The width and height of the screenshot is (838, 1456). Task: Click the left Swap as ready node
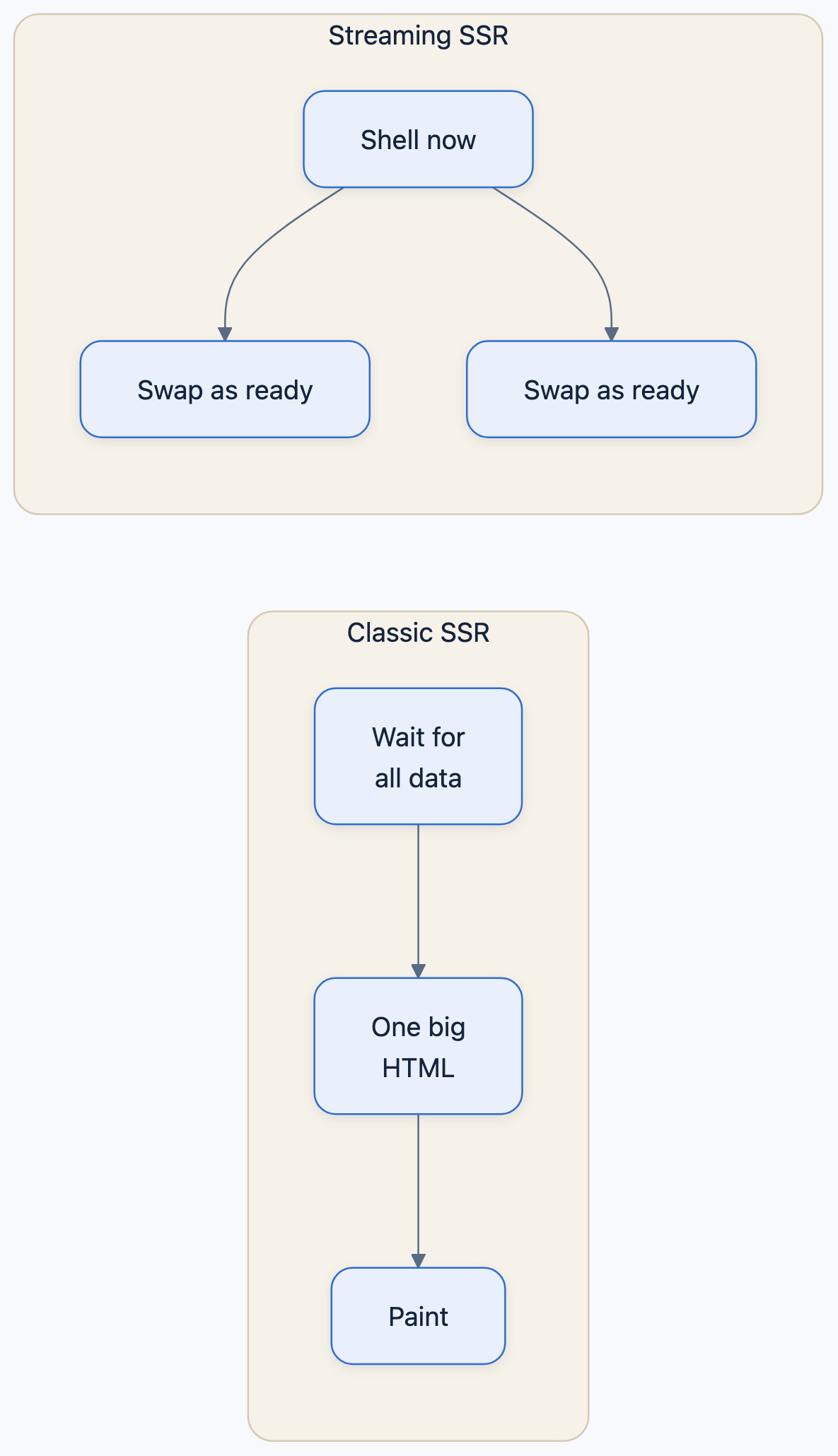click(225, 389)
